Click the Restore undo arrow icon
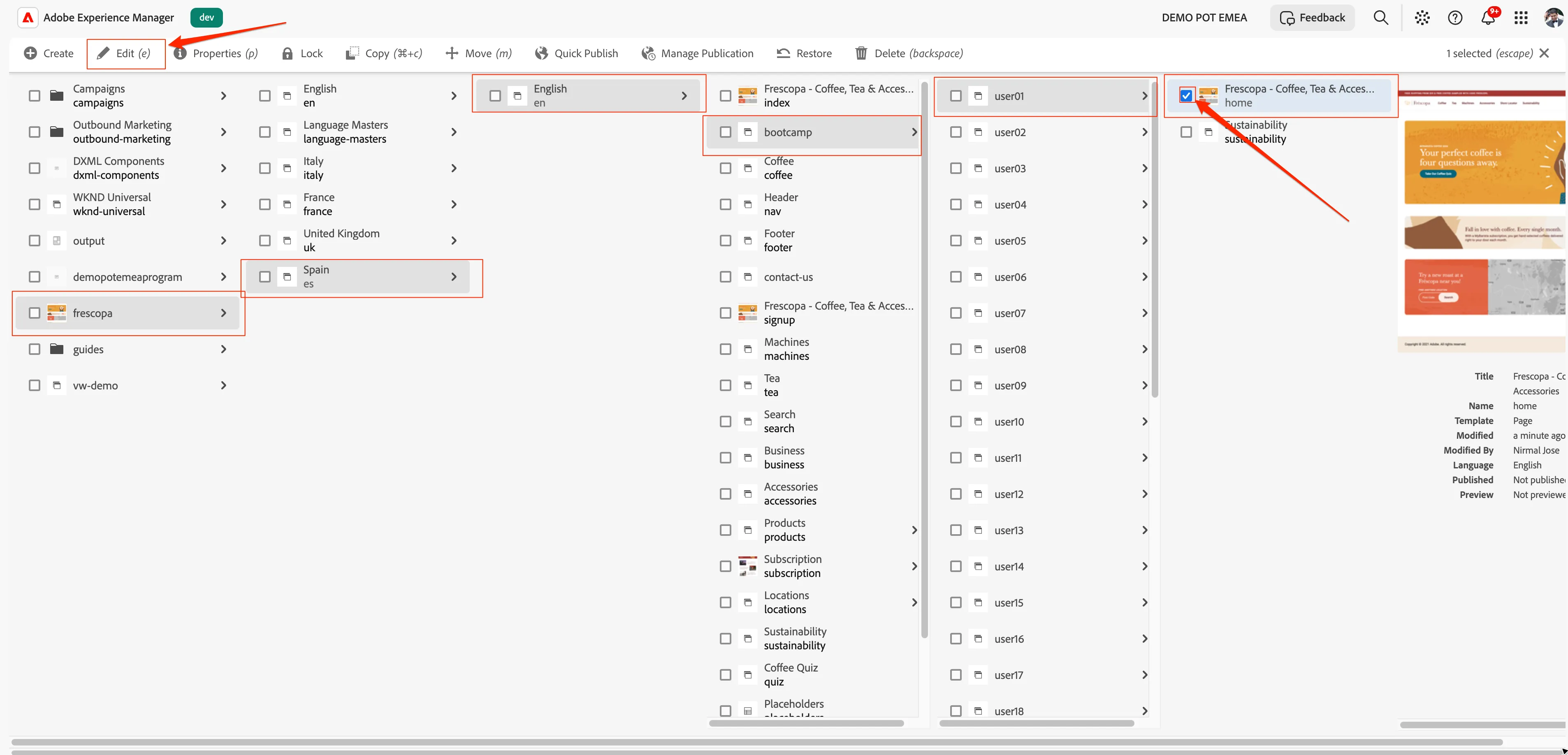 [x=783, y=53]
